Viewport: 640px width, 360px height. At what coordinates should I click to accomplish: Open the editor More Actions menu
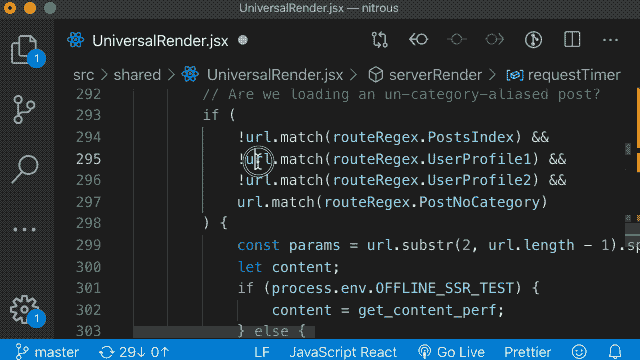pyautogui.click(x=610, y=40)
